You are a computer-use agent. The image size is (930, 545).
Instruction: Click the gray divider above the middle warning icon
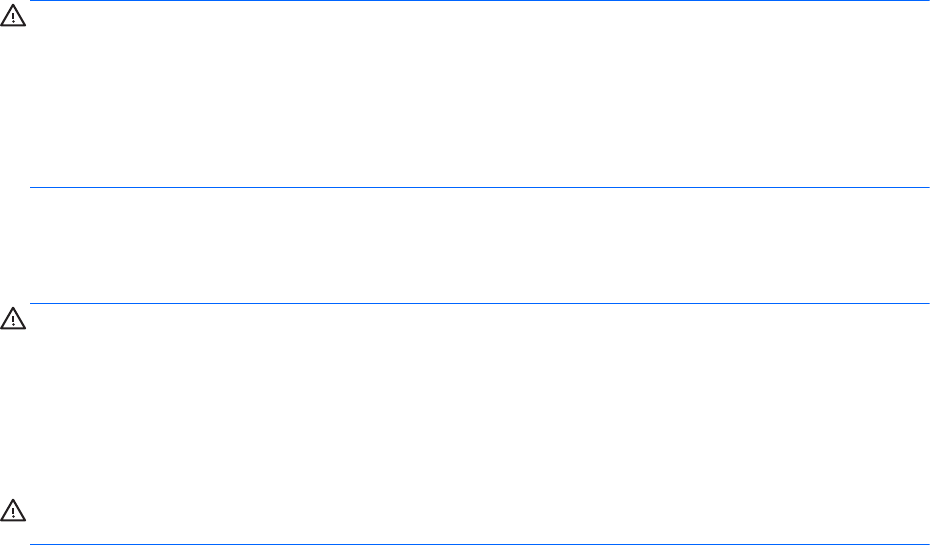coord(480,304)
